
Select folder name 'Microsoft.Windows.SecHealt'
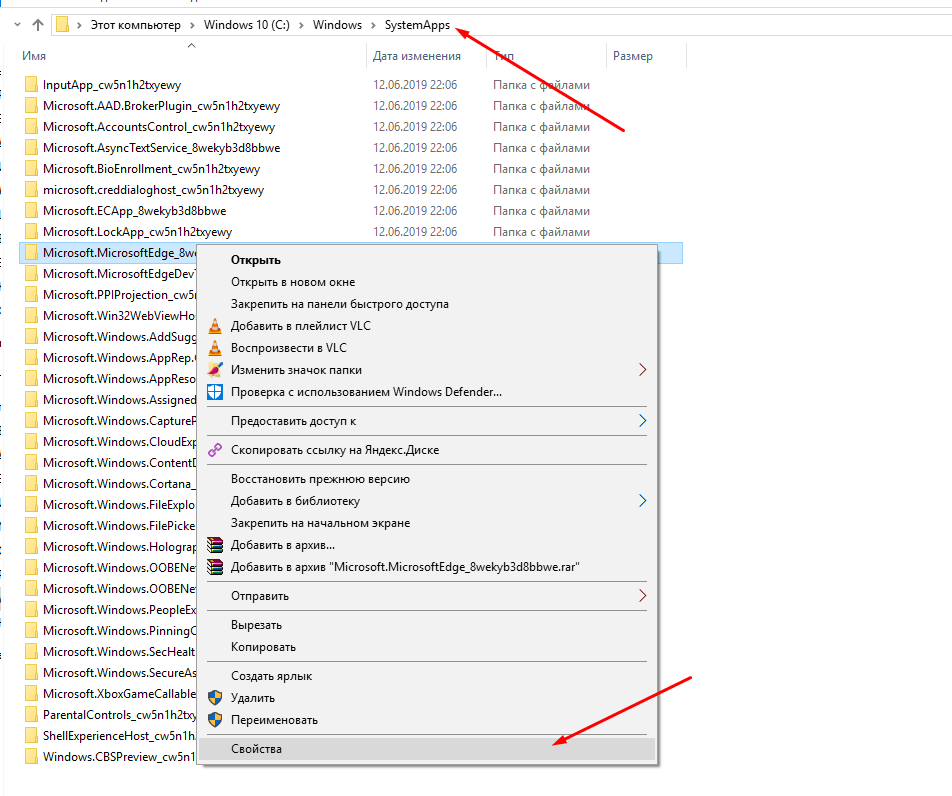(120, 651)
